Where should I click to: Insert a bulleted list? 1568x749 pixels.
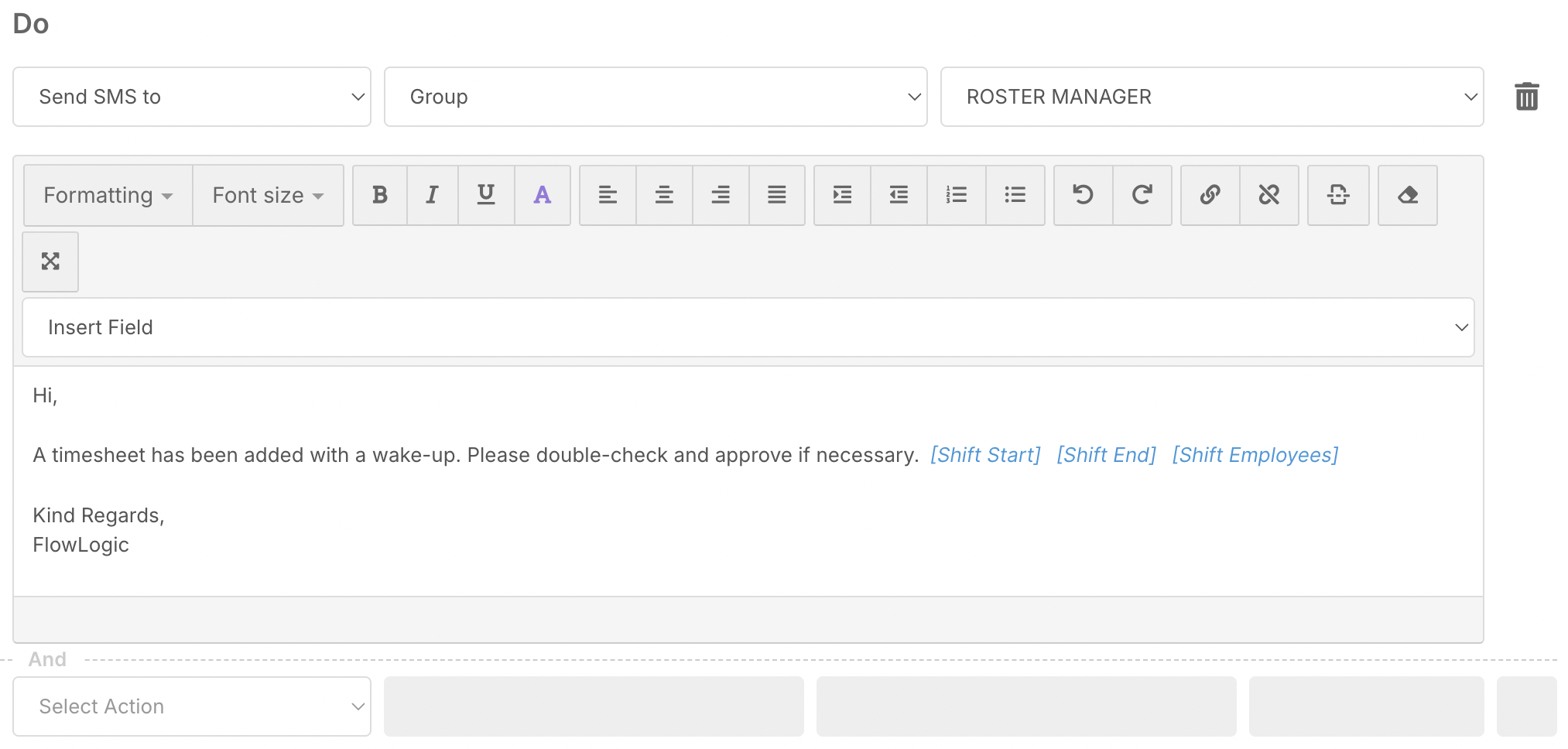tap(1015, 195)
